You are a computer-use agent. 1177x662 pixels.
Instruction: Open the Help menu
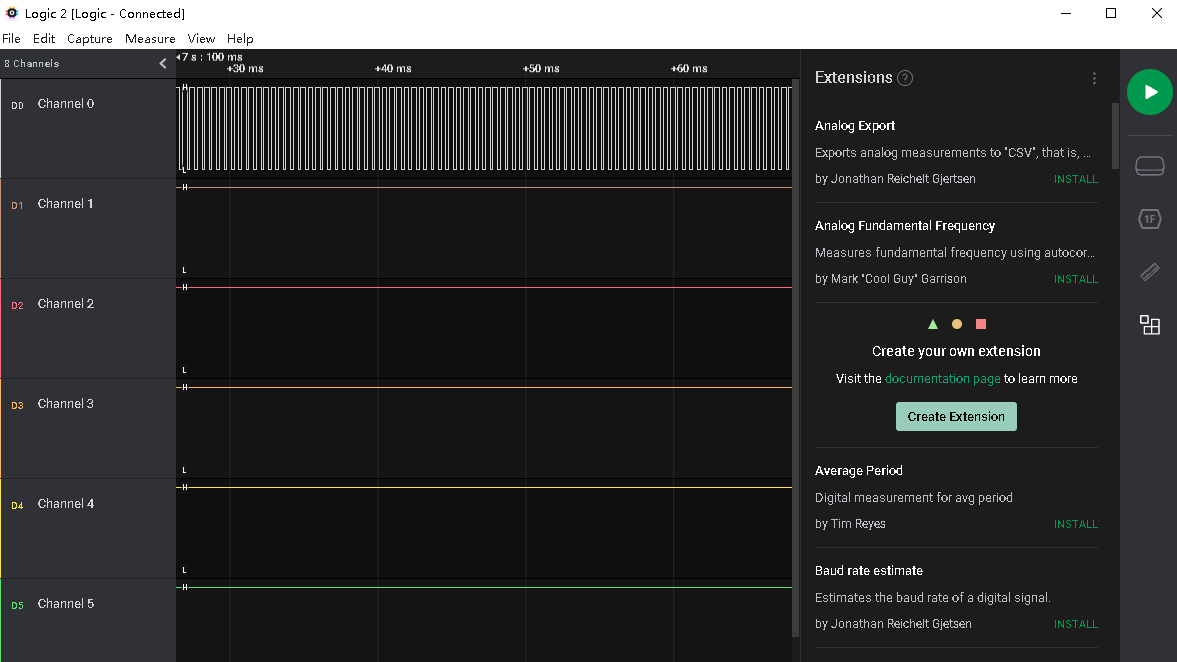pos(240,38)
